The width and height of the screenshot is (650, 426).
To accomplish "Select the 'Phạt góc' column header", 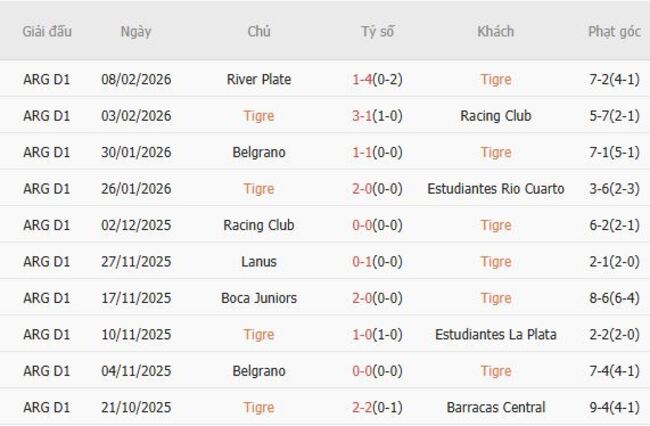I will tap(614, 32).
